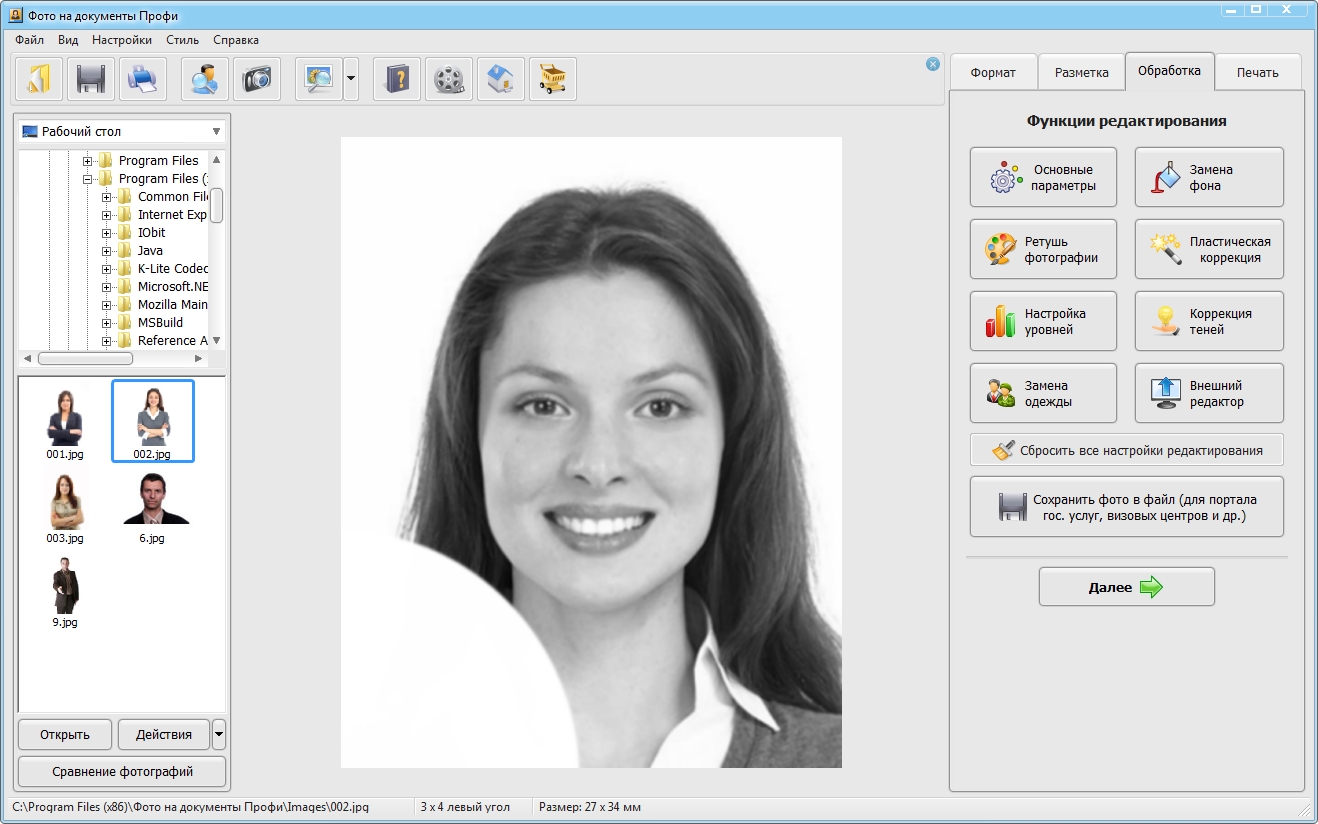
Task: Click the person with magnifier icon
Action: [205, 79]
